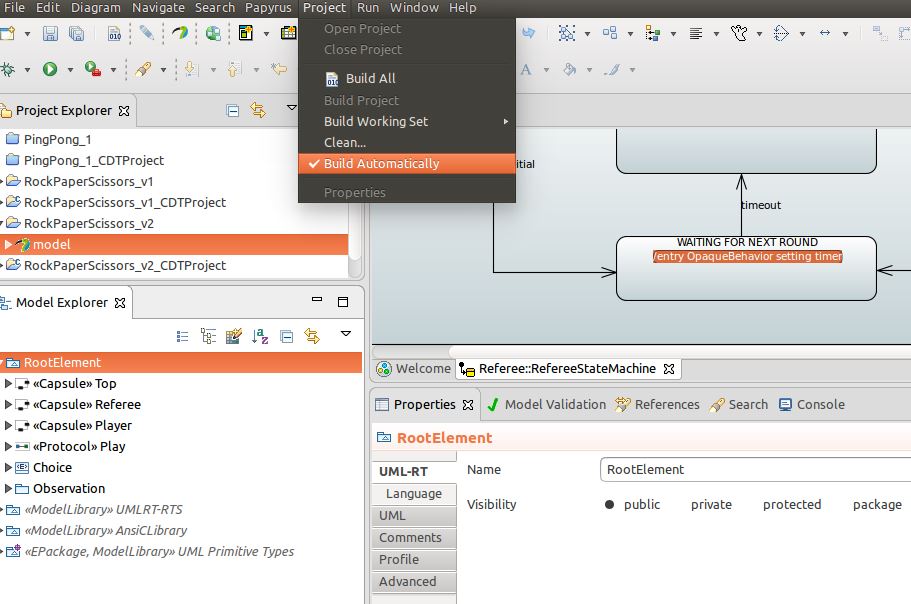Click the Save All toolbar icon
This screenshot has width=911, height=604.
[x=76, y=33]
